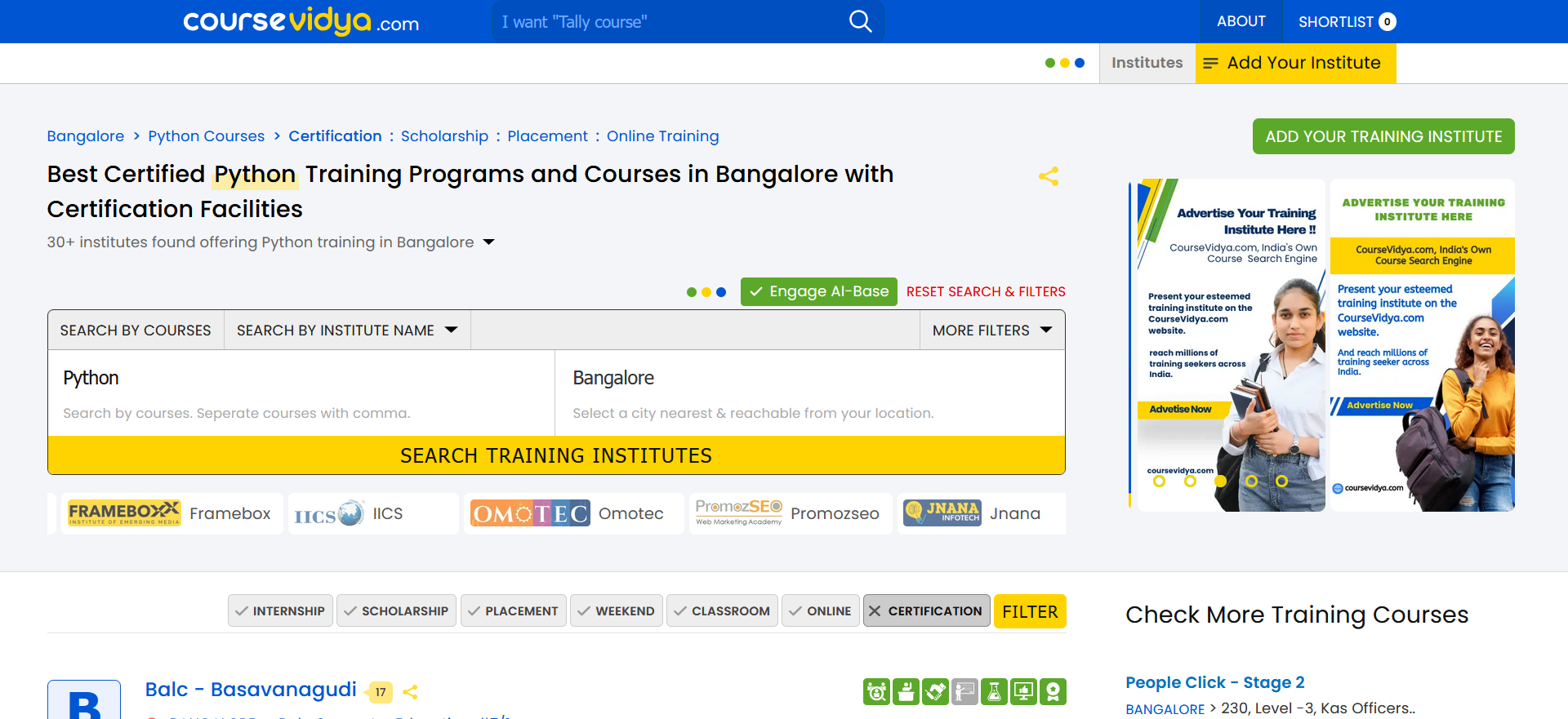Click the IICS institute logo

(x=329, y=513)
